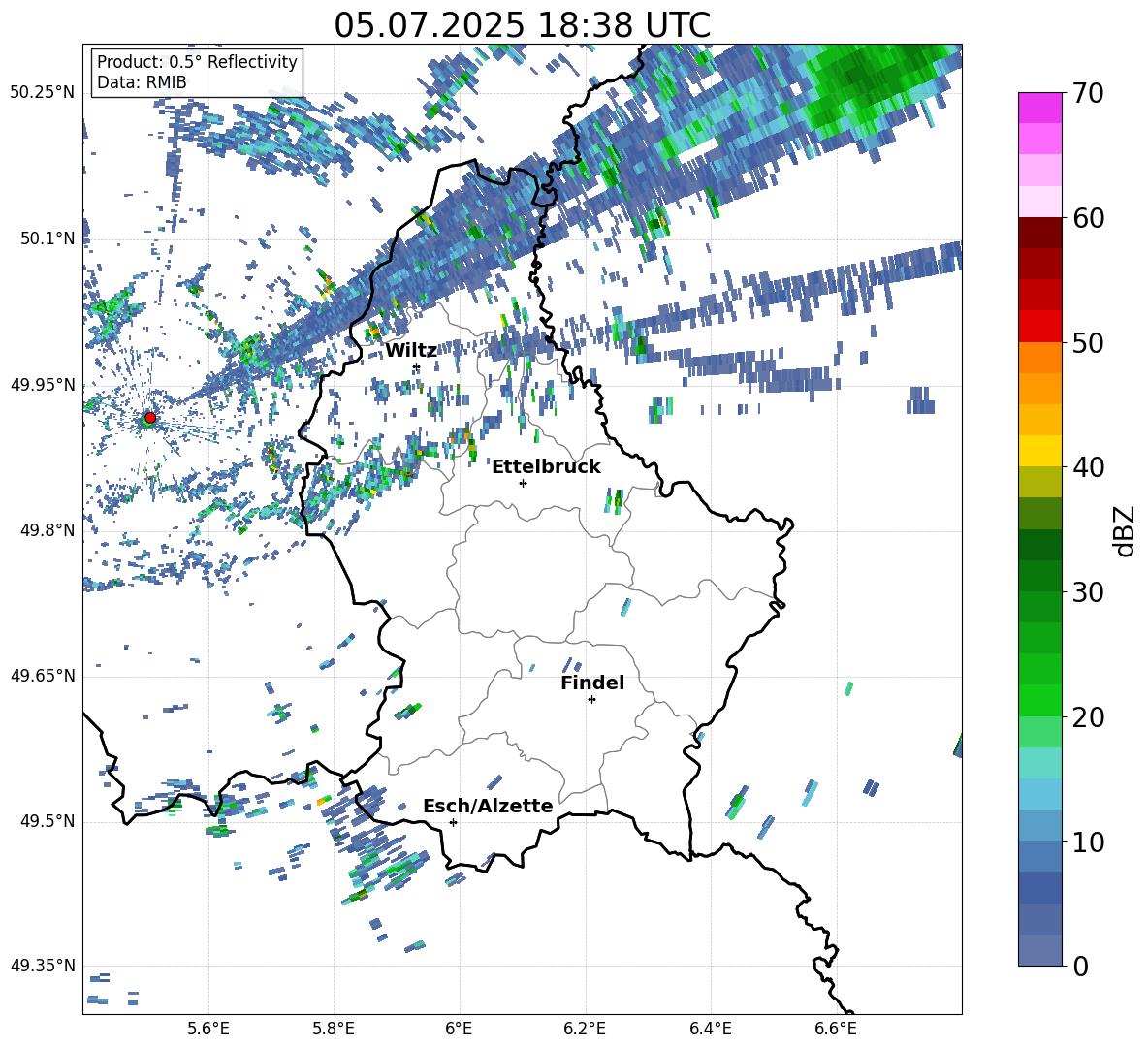Screen dimensions: 1148x1048
Task: Click the orange swatch just below 50 dBZ
Action: pyautogui.click(x=1039, y=358)
